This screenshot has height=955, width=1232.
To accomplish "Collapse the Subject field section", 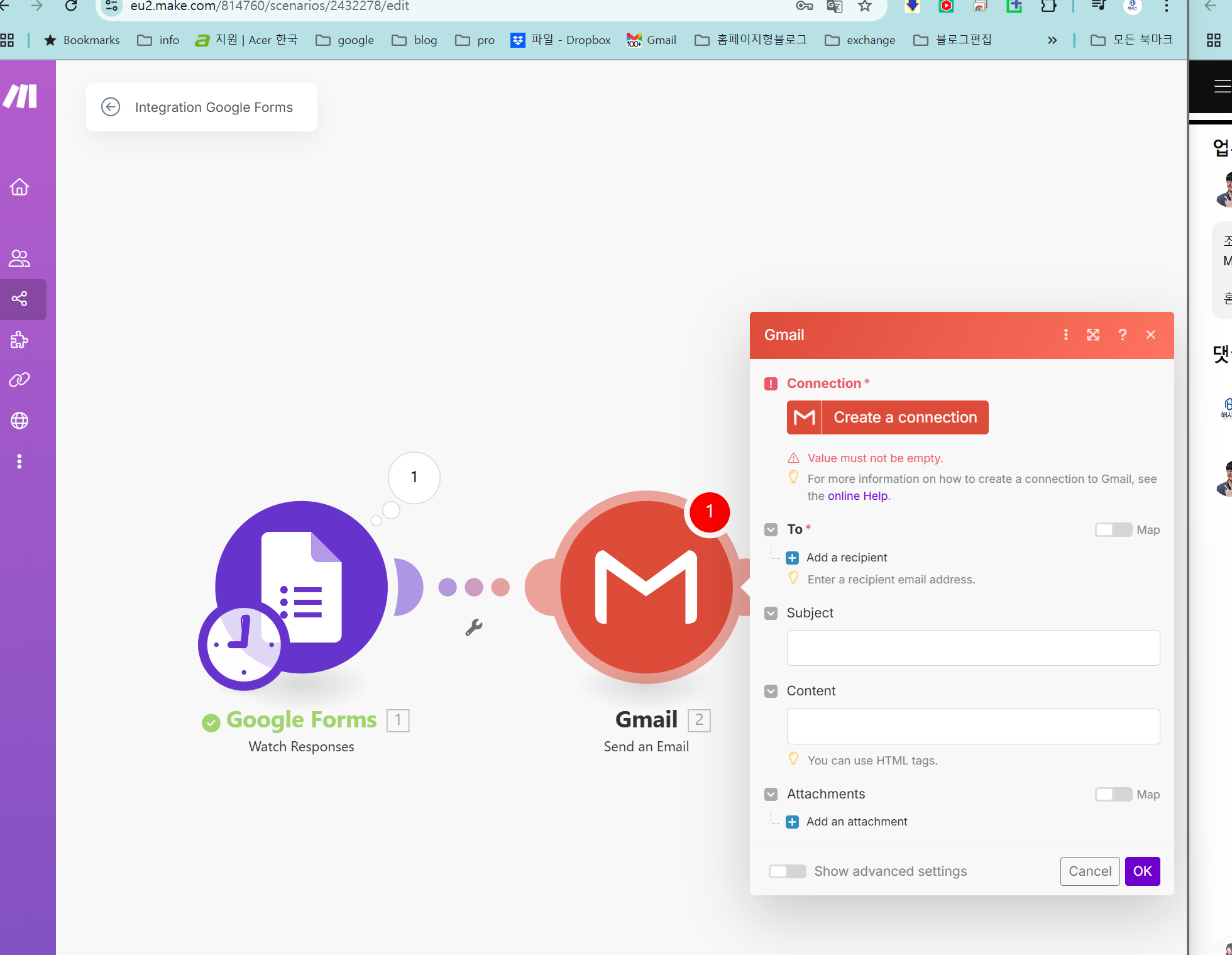I will (x=771, y=613).
